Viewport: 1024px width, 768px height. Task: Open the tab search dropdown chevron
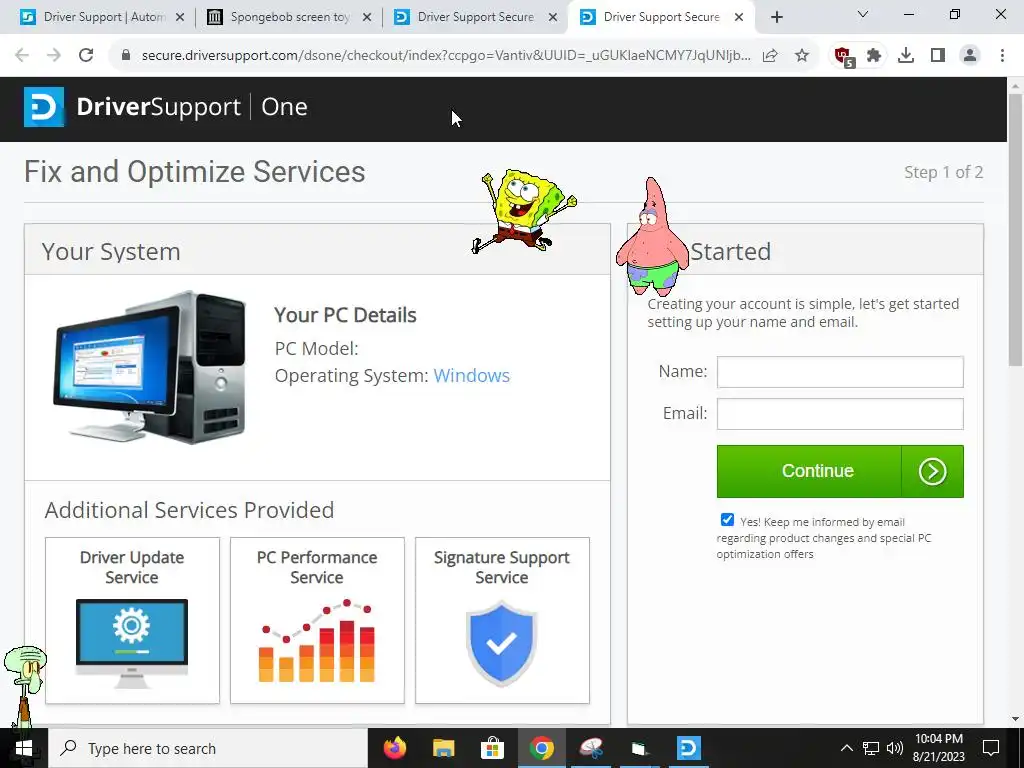pyautogui.click(x=863, y=14)
